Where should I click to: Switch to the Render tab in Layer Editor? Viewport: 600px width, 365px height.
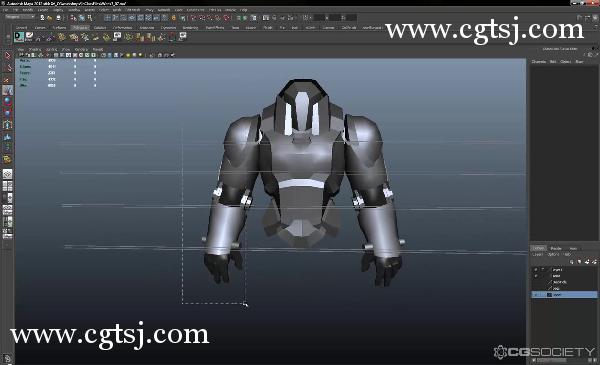(556, 248)
